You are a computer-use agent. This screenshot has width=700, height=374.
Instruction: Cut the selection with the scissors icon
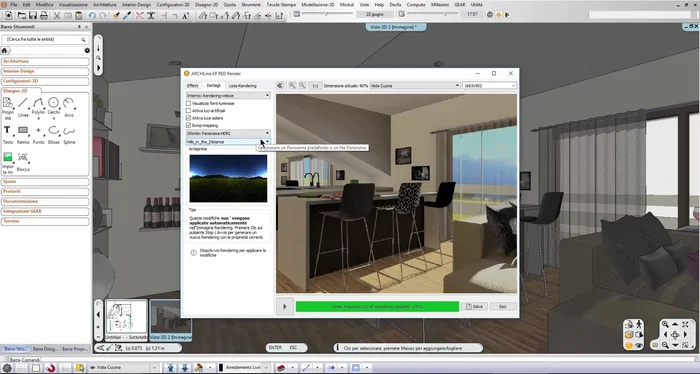click(x=57, y=15)
